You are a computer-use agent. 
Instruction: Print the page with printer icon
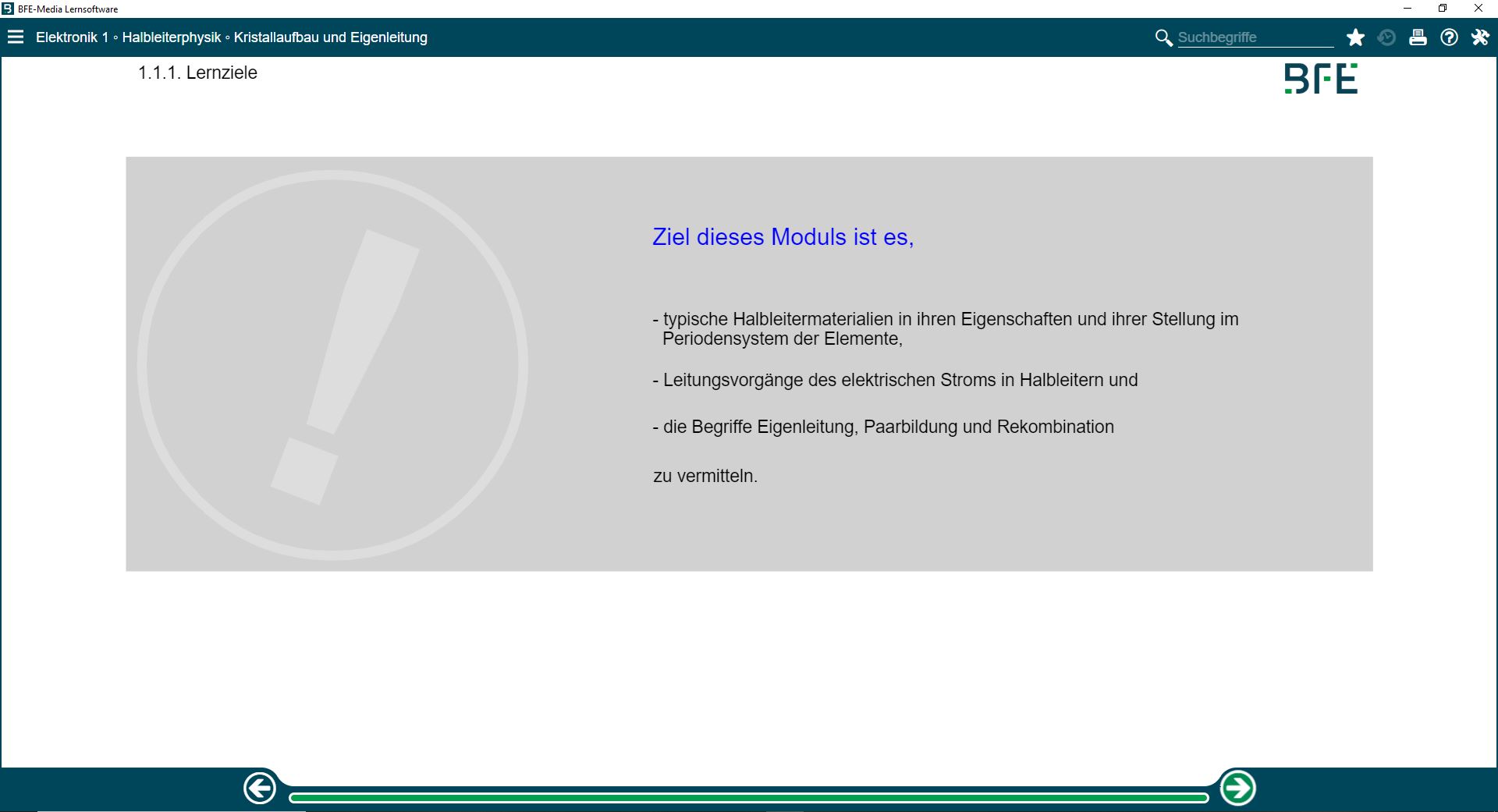click(1418, 37)
